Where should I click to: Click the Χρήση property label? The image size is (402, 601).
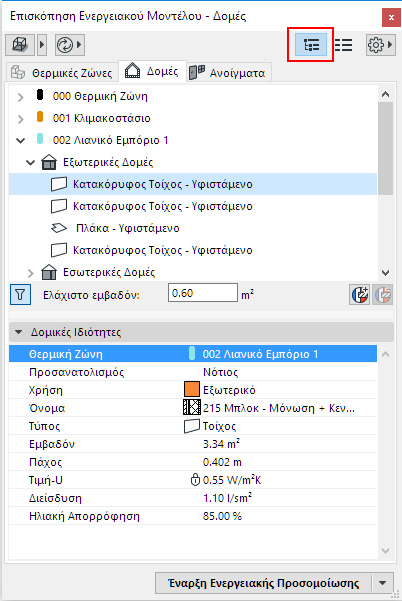pyautogui.click(x=46, y=390)
